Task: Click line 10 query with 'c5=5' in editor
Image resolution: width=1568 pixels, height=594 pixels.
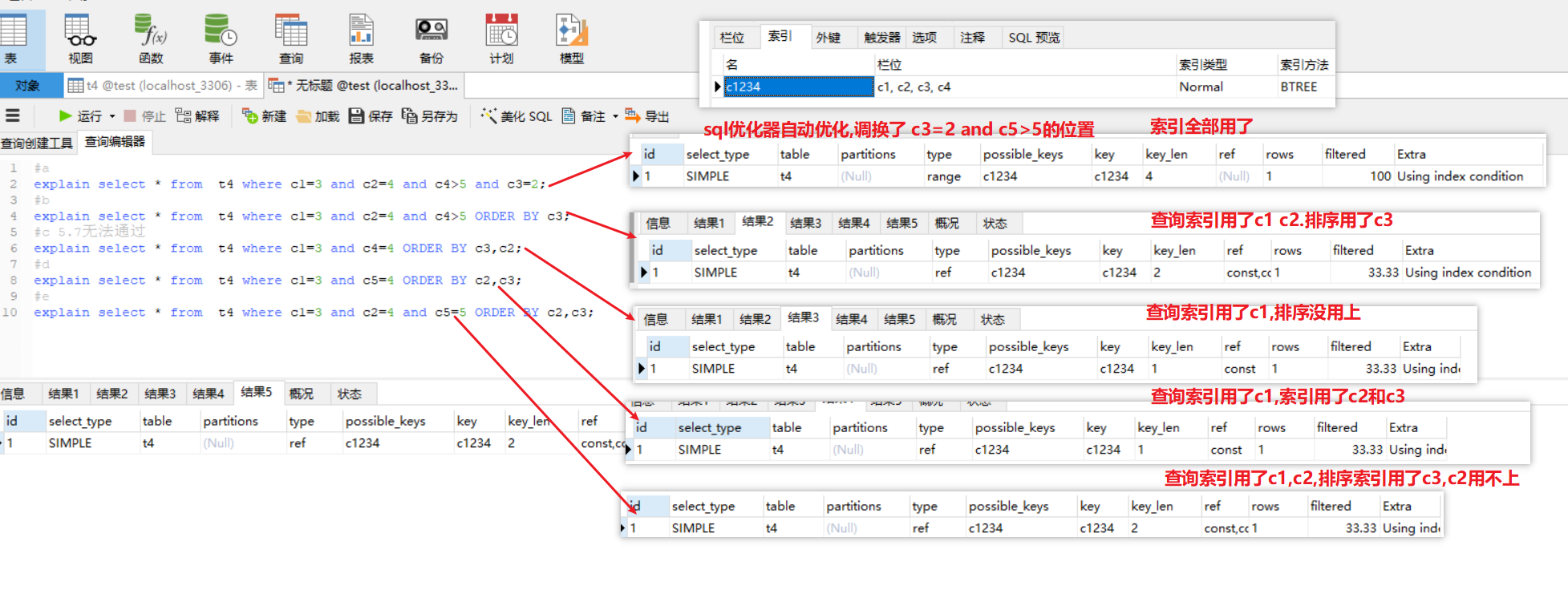Action: [314, 313]
